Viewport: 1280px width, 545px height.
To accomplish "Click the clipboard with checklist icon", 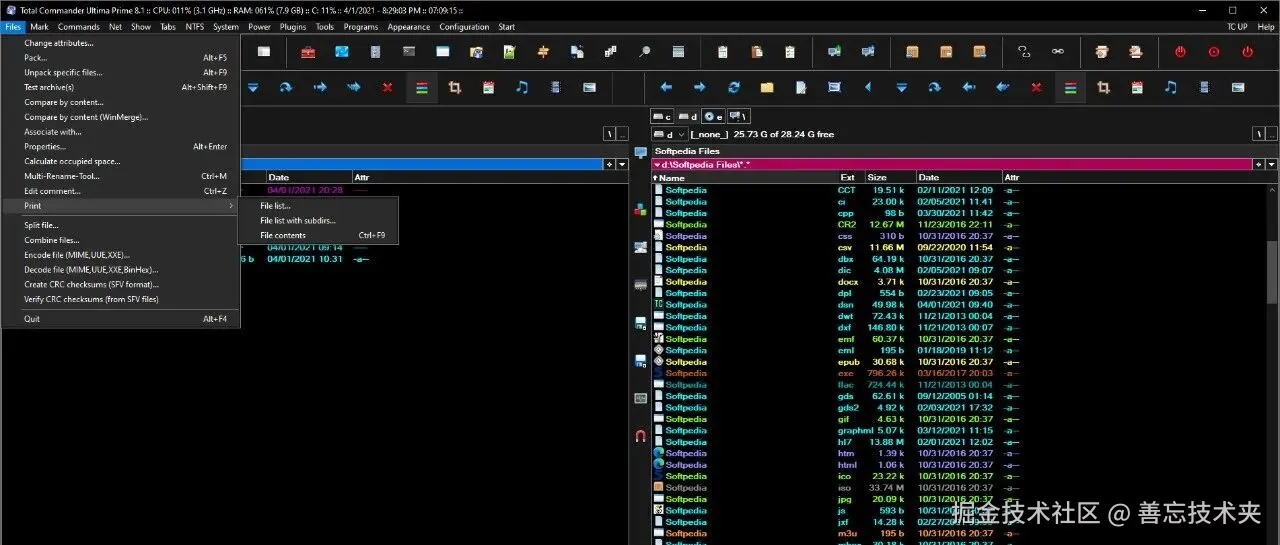I will [790, 51].
